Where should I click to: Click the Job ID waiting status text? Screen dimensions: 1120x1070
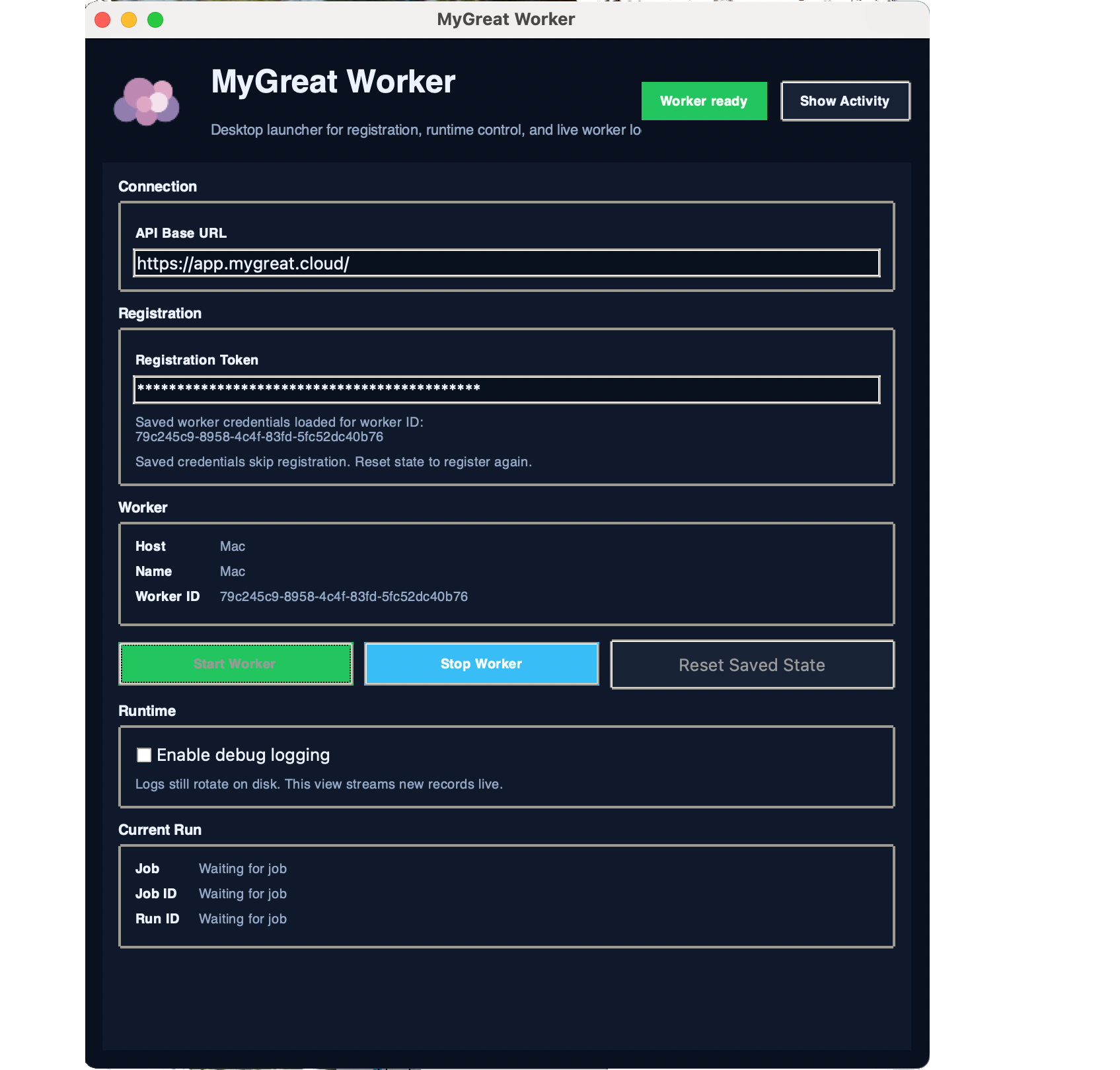pos(243,894)
